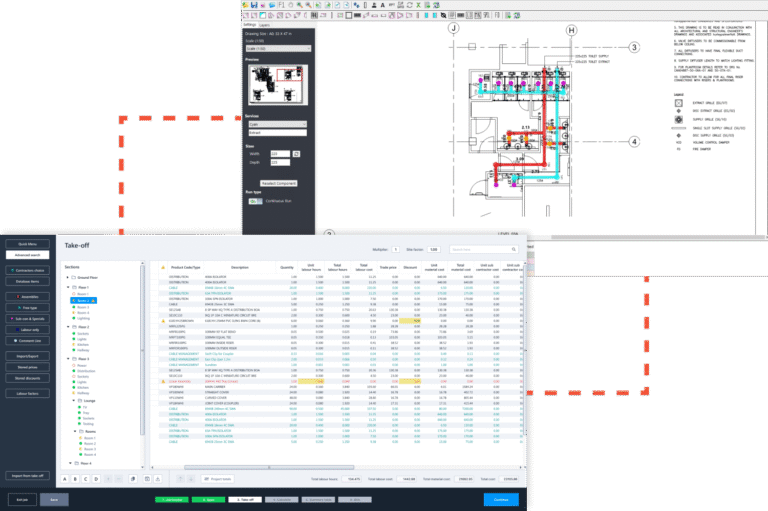This screenshot has width=768, height=511.
Task: Collapse the Floor 3 section
Action: [68, 359]
